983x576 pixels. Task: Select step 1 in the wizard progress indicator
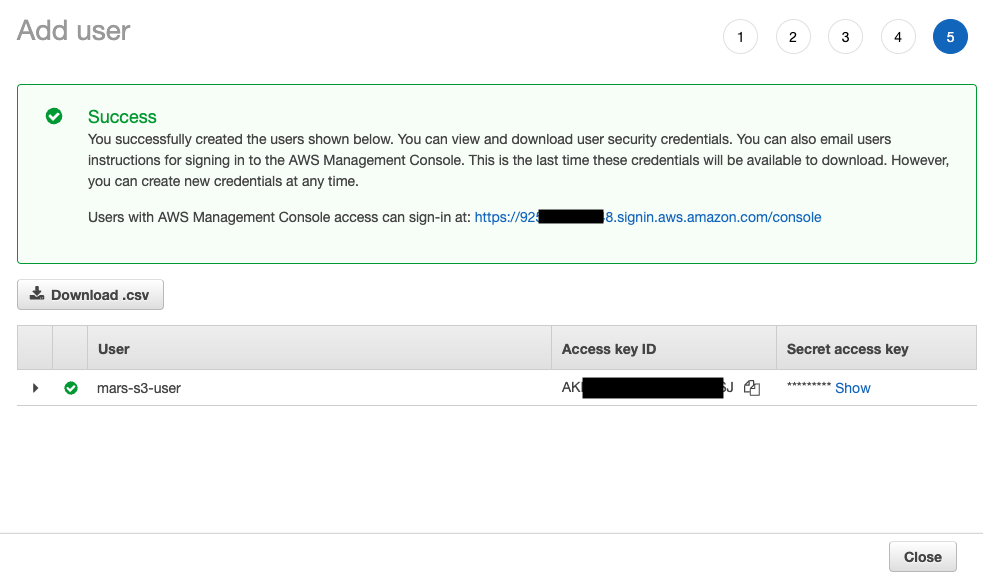pos(740,36)
